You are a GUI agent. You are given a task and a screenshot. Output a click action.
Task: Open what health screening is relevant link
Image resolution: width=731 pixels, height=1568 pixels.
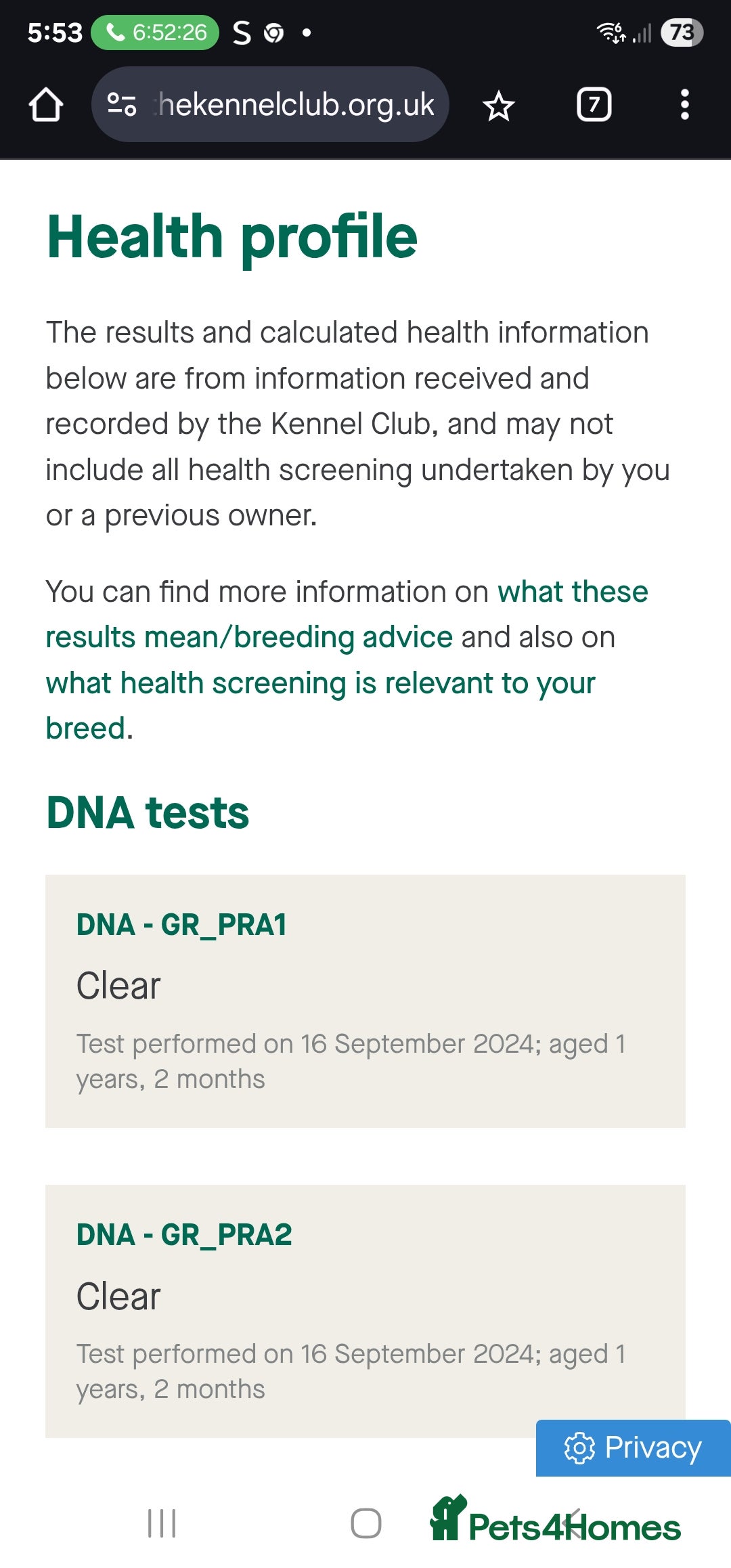click(x=321, y=705)
